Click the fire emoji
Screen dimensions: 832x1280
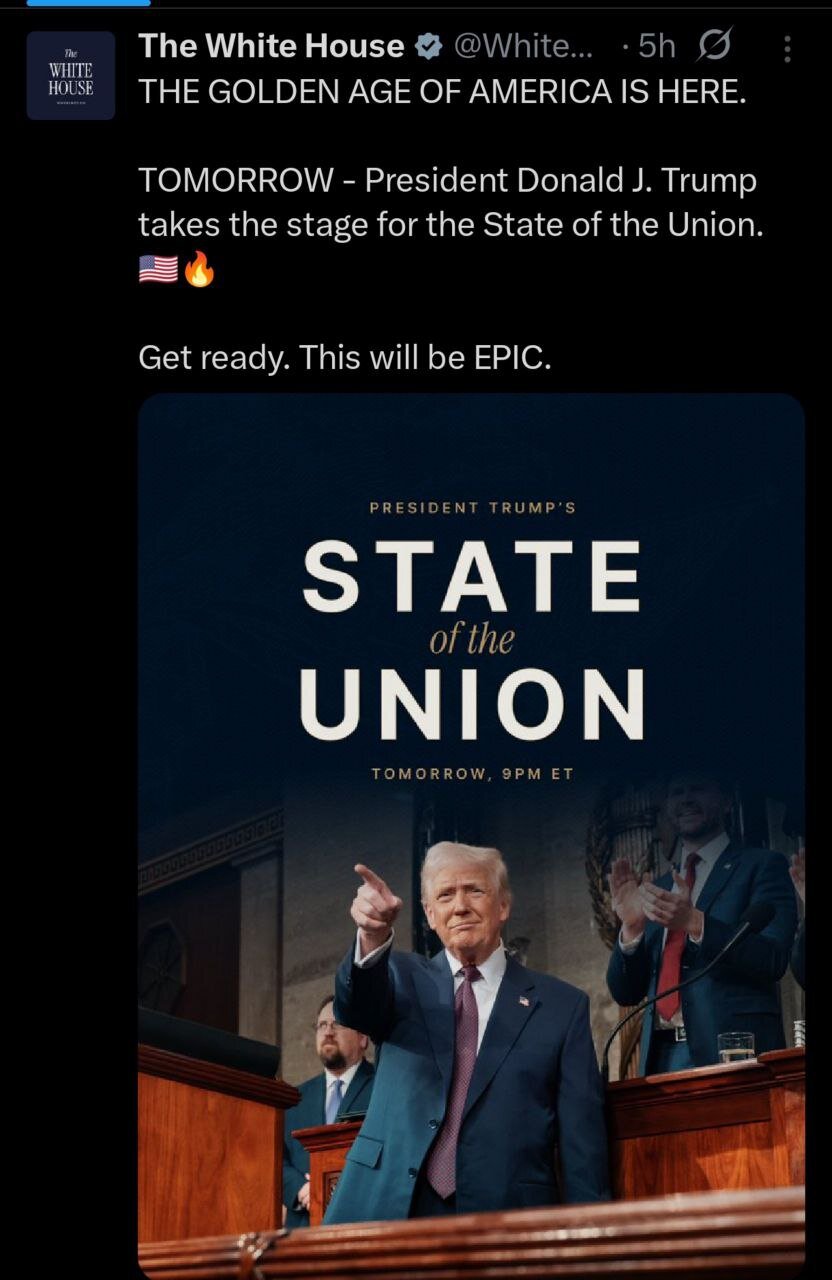click(x=199, y=269)
